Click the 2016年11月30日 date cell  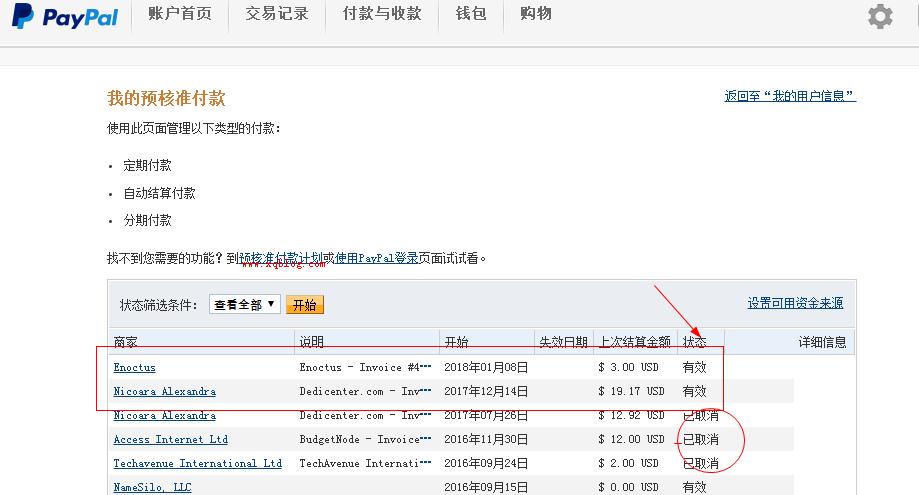pyautogui.click(x=486, y=439)
